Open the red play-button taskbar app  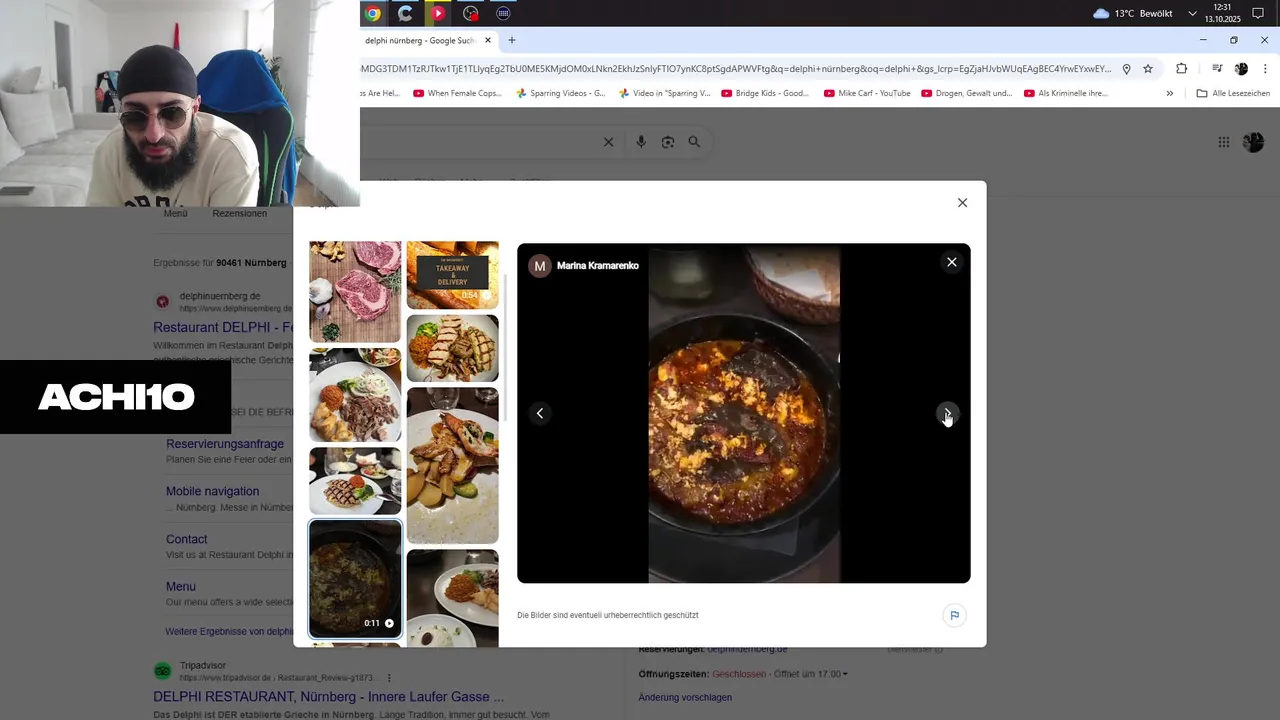[438, 13]
